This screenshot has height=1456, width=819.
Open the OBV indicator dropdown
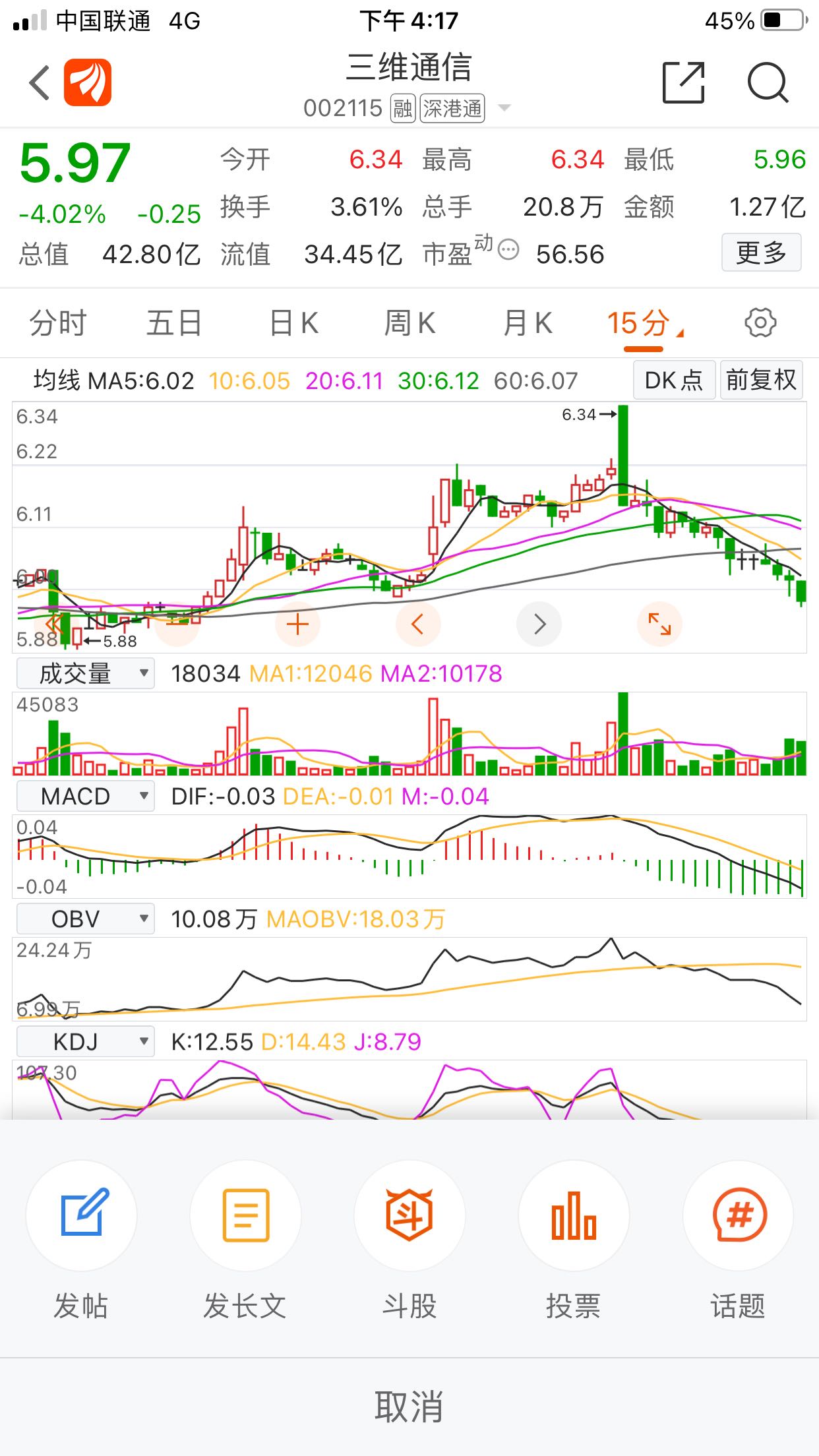86,919
